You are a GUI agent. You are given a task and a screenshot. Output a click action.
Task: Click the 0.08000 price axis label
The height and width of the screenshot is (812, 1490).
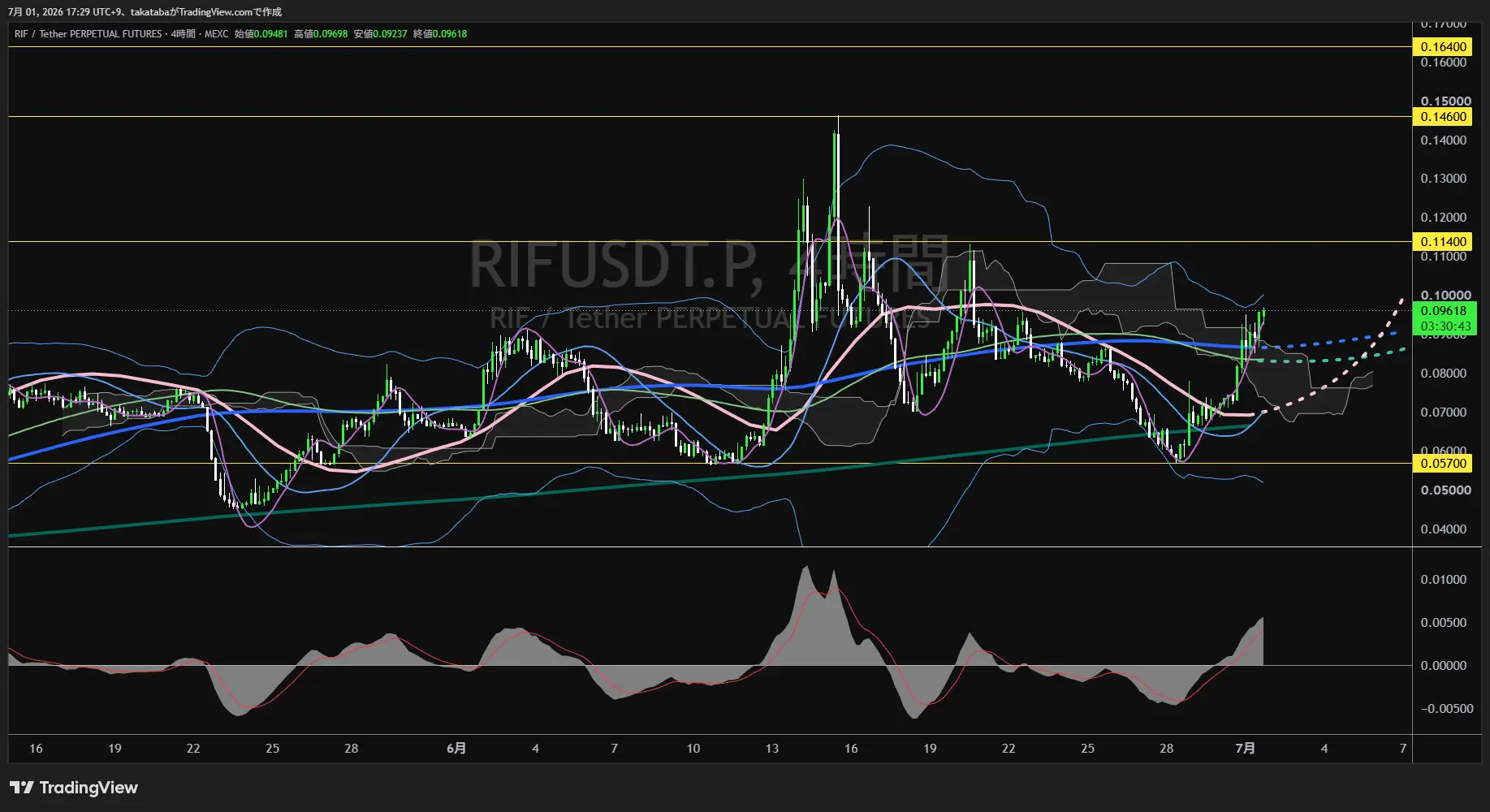[1444, 374]
